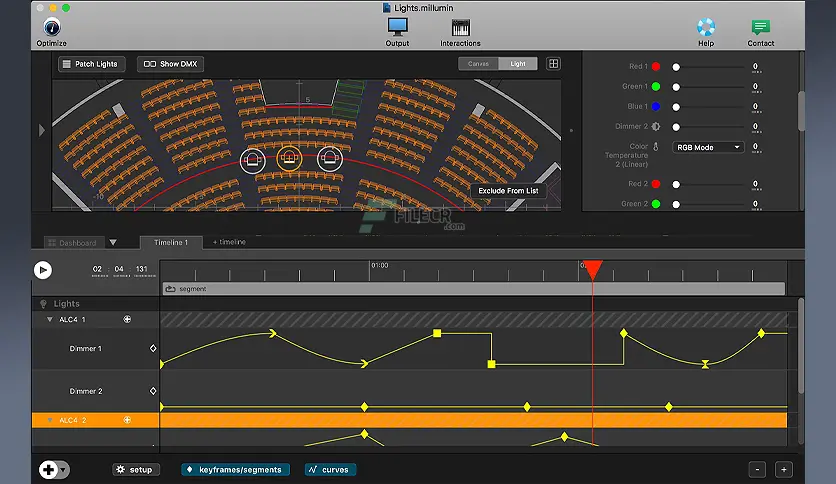Open the Interactions piano icon
The width and height of the screenshot is (836, 484).
tap(460, 27)
